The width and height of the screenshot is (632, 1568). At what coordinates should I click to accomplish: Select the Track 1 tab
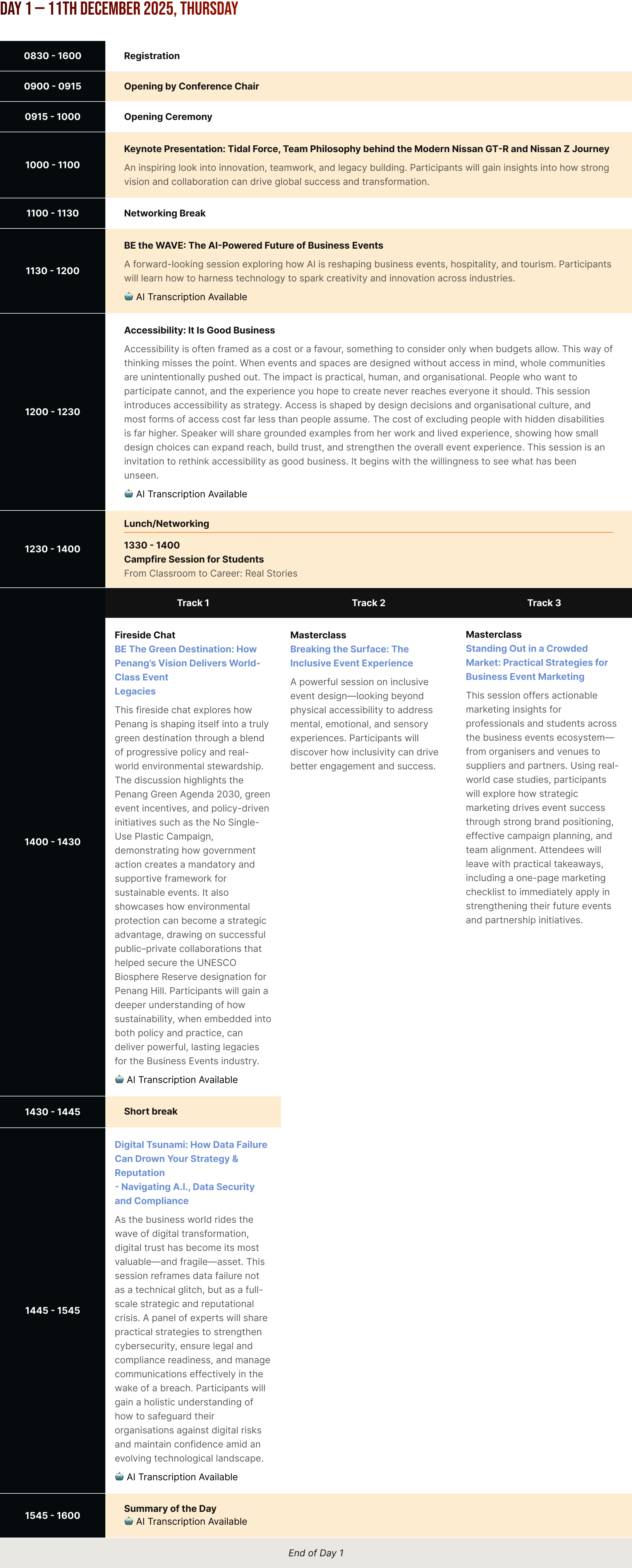(193, 603)
